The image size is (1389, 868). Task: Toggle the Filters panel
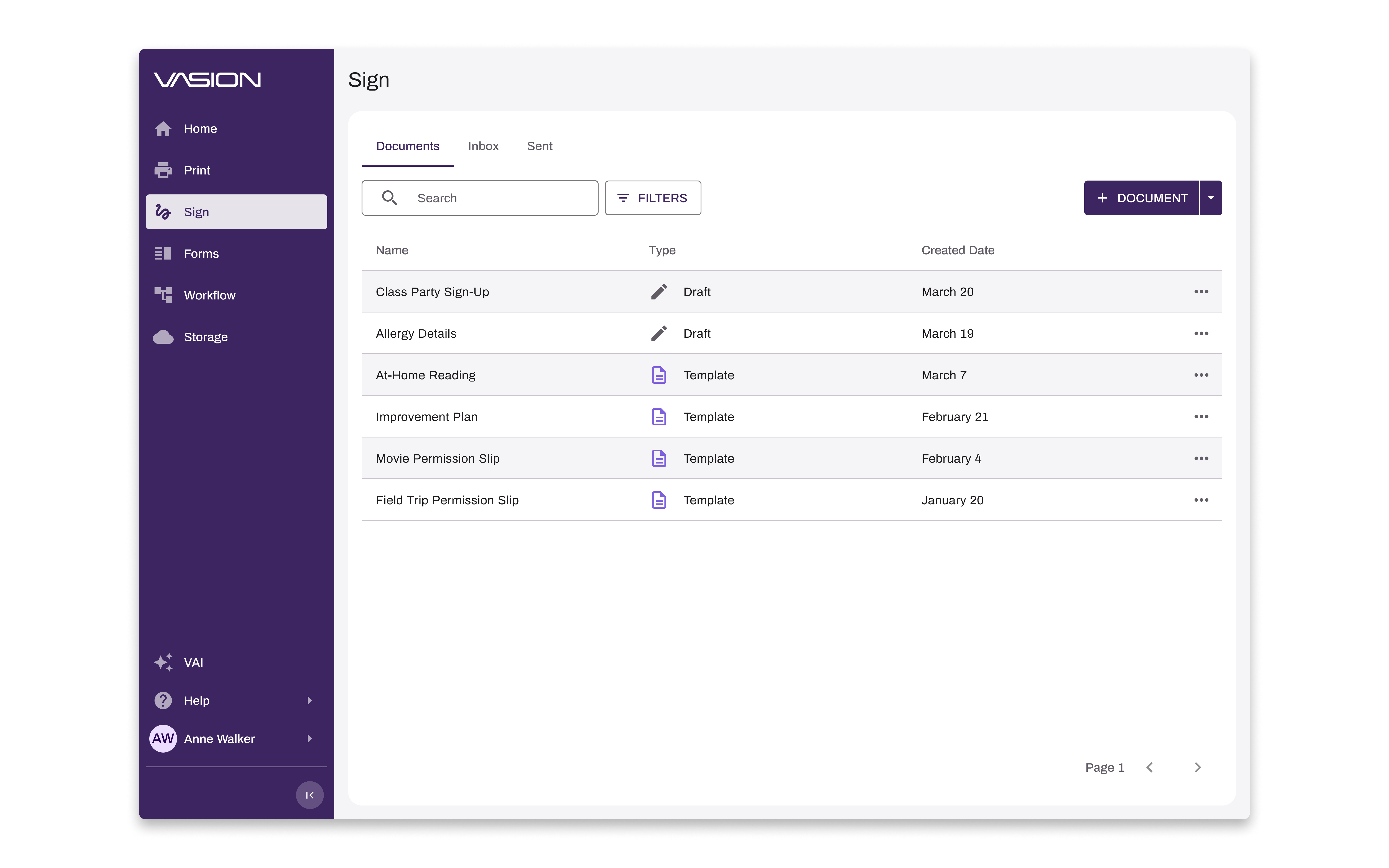[653, 197]
